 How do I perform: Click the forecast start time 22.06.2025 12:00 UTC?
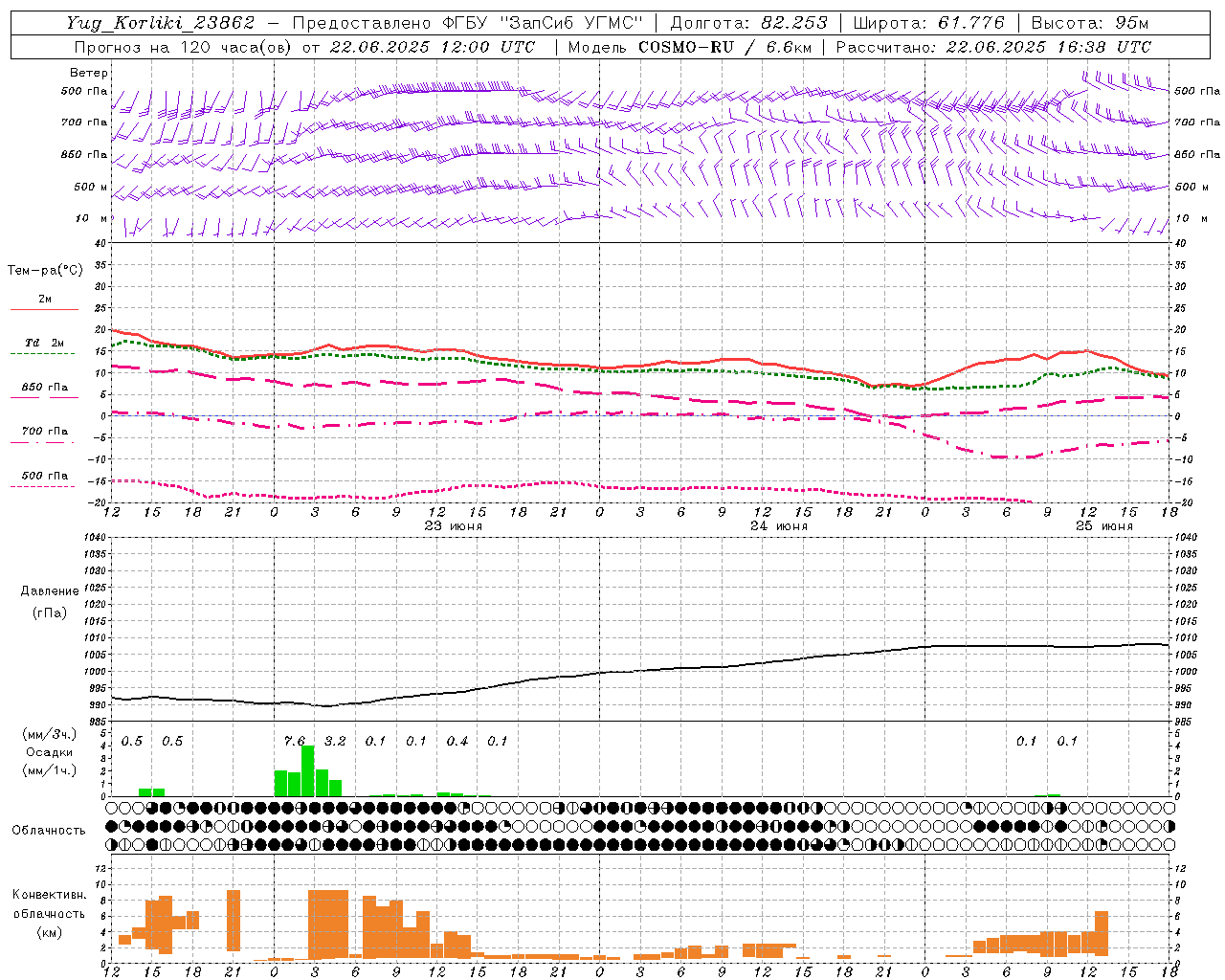[x=433, y=47]
